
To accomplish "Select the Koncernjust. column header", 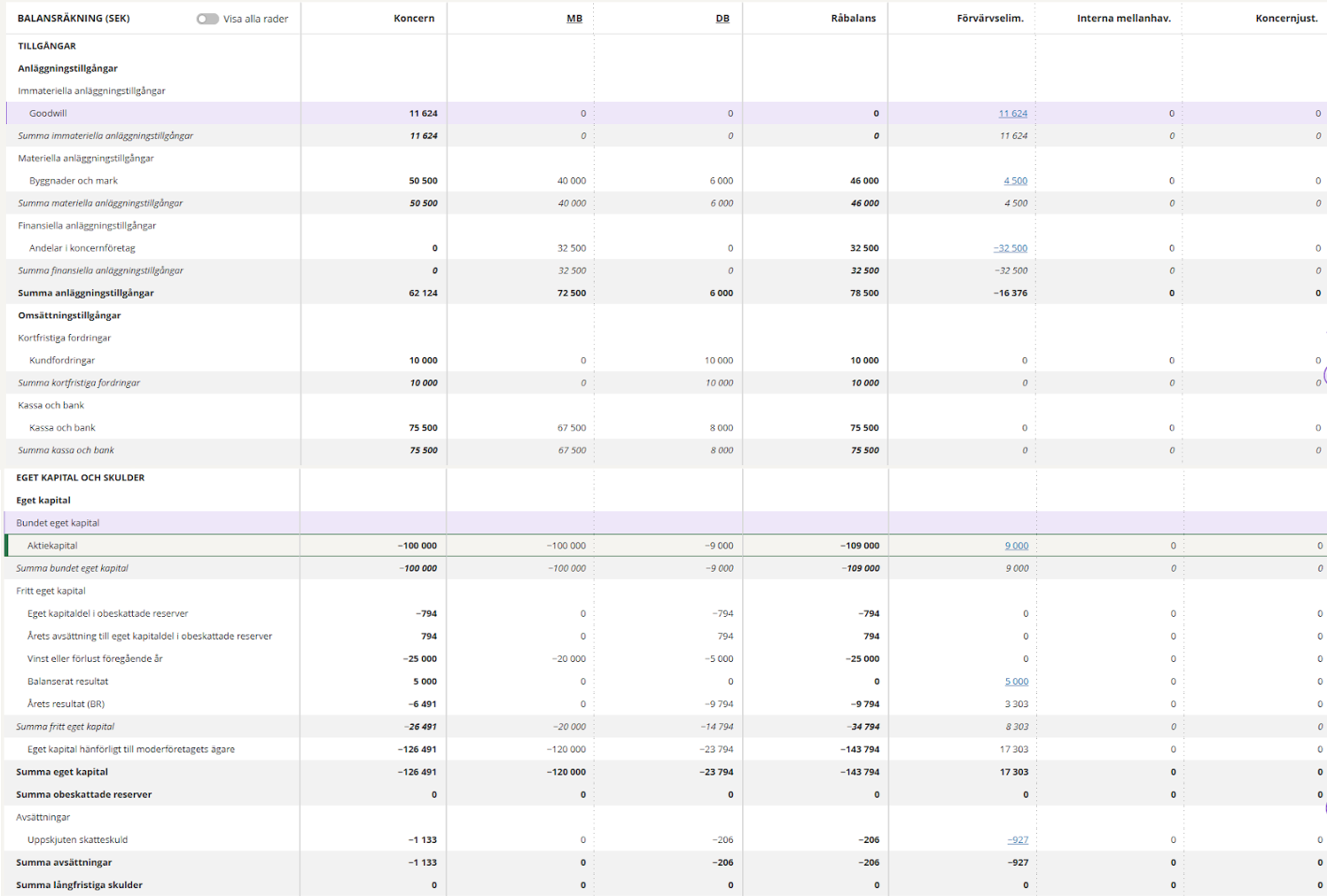I will (1286, 19).
